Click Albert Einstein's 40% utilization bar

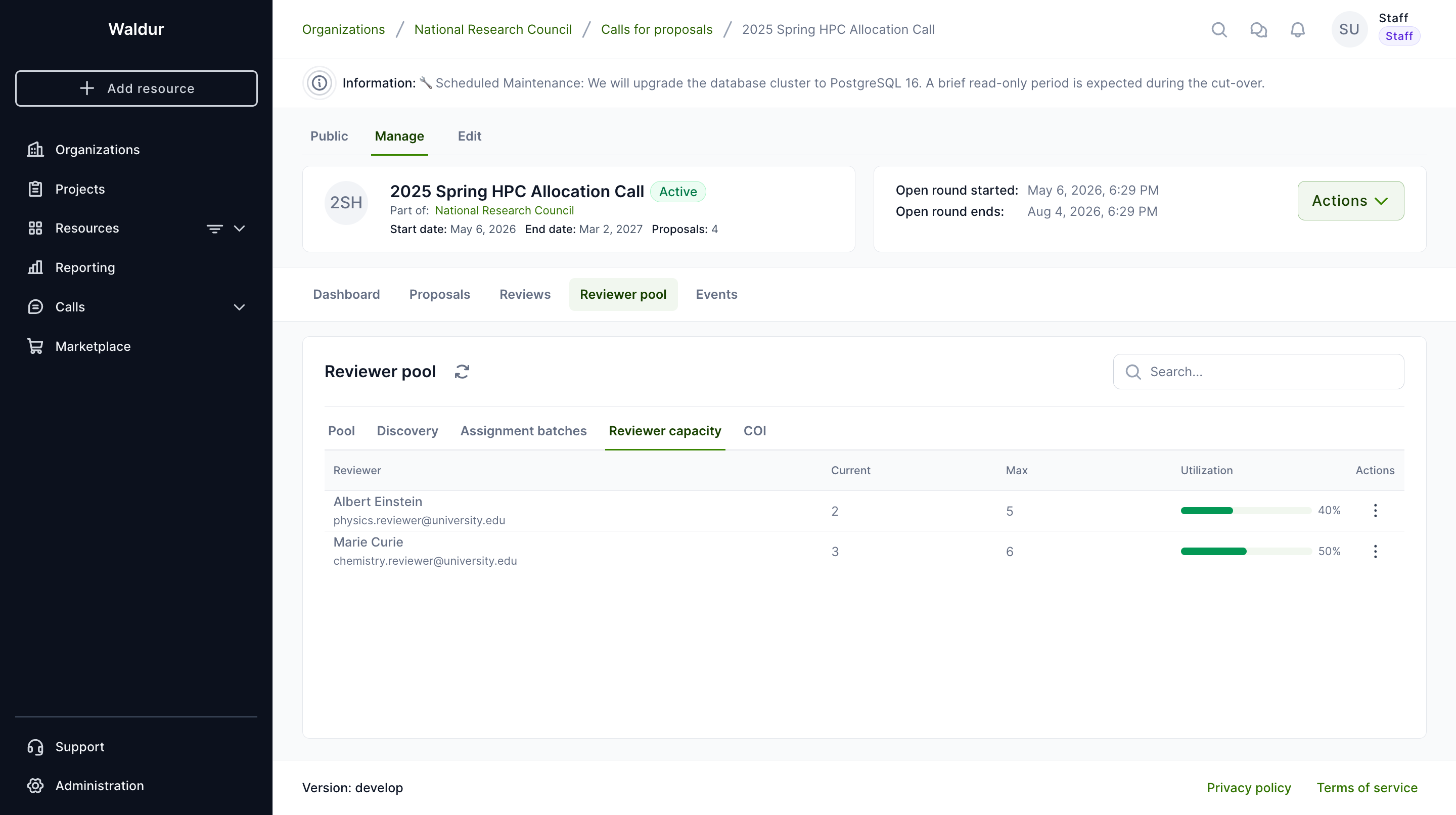click(1246, 510)
